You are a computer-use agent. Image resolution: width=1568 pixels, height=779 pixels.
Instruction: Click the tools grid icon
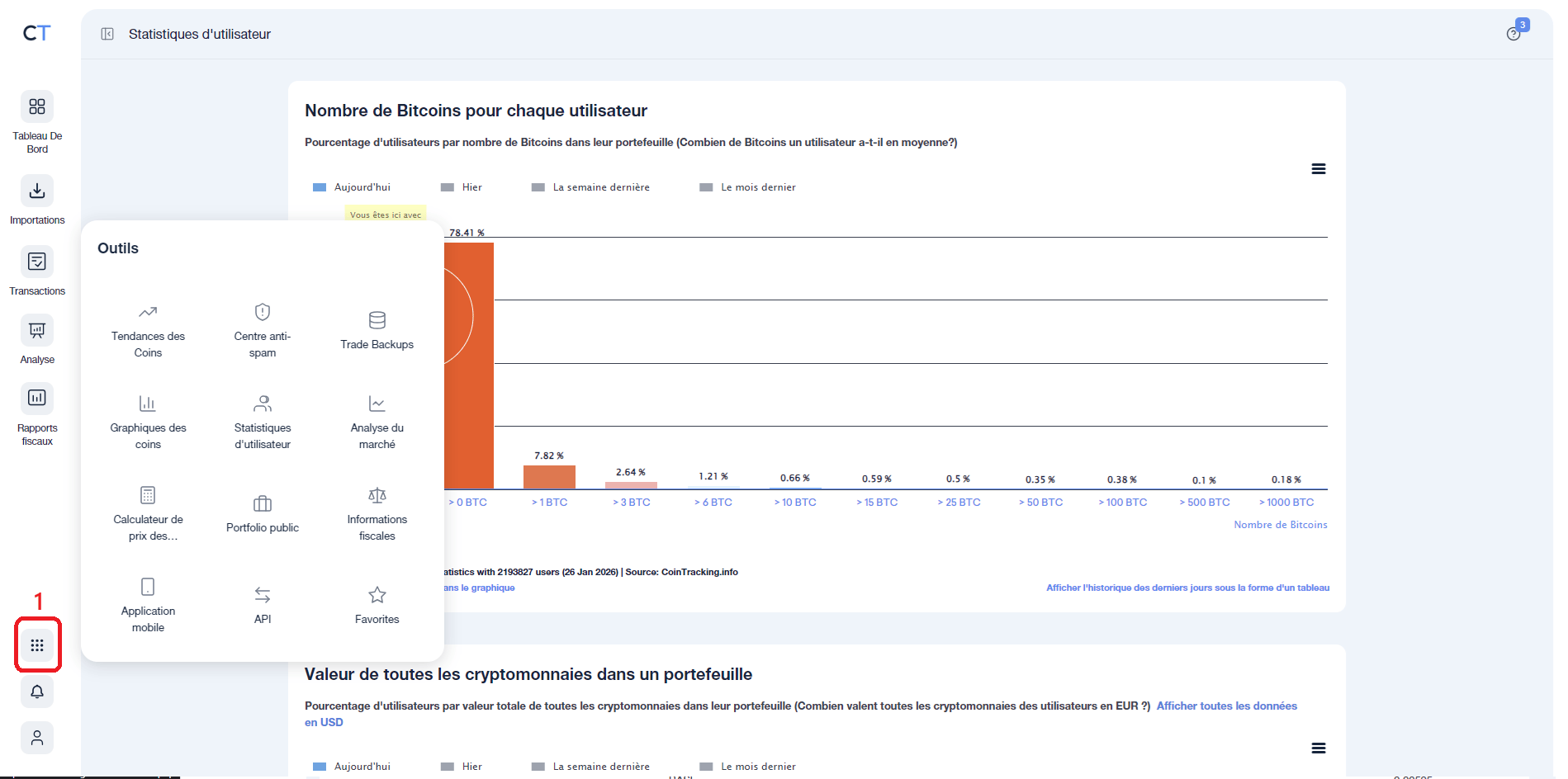[37, 645]
